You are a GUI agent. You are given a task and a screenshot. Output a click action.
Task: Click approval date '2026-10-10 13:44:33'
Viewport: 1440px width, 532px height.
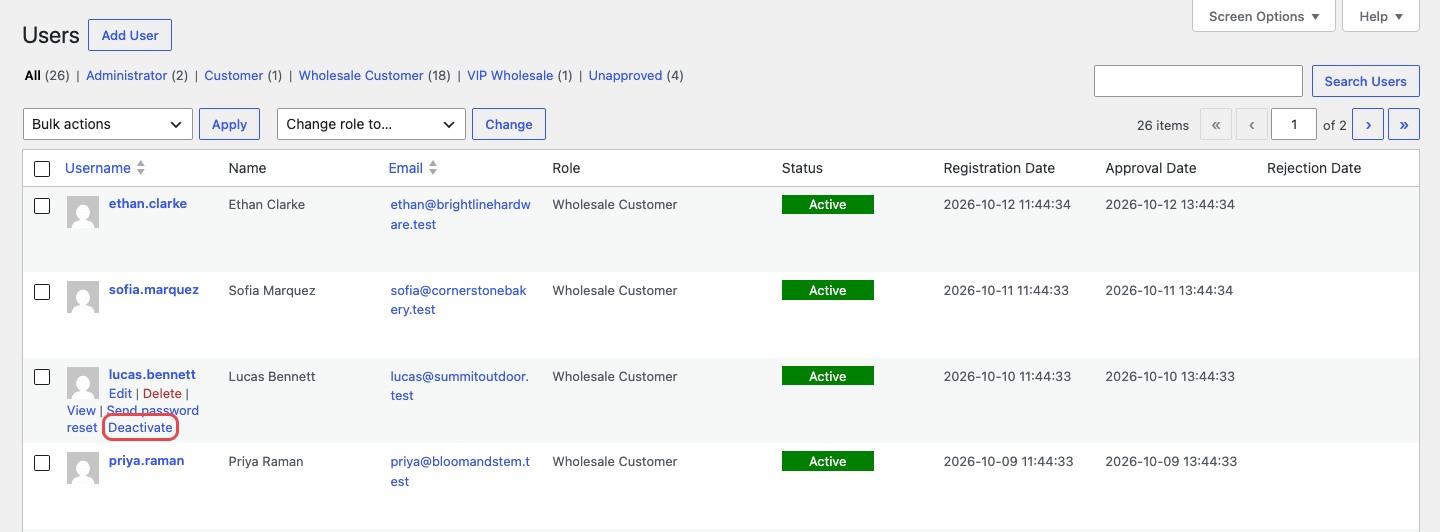click(1170, 376)
